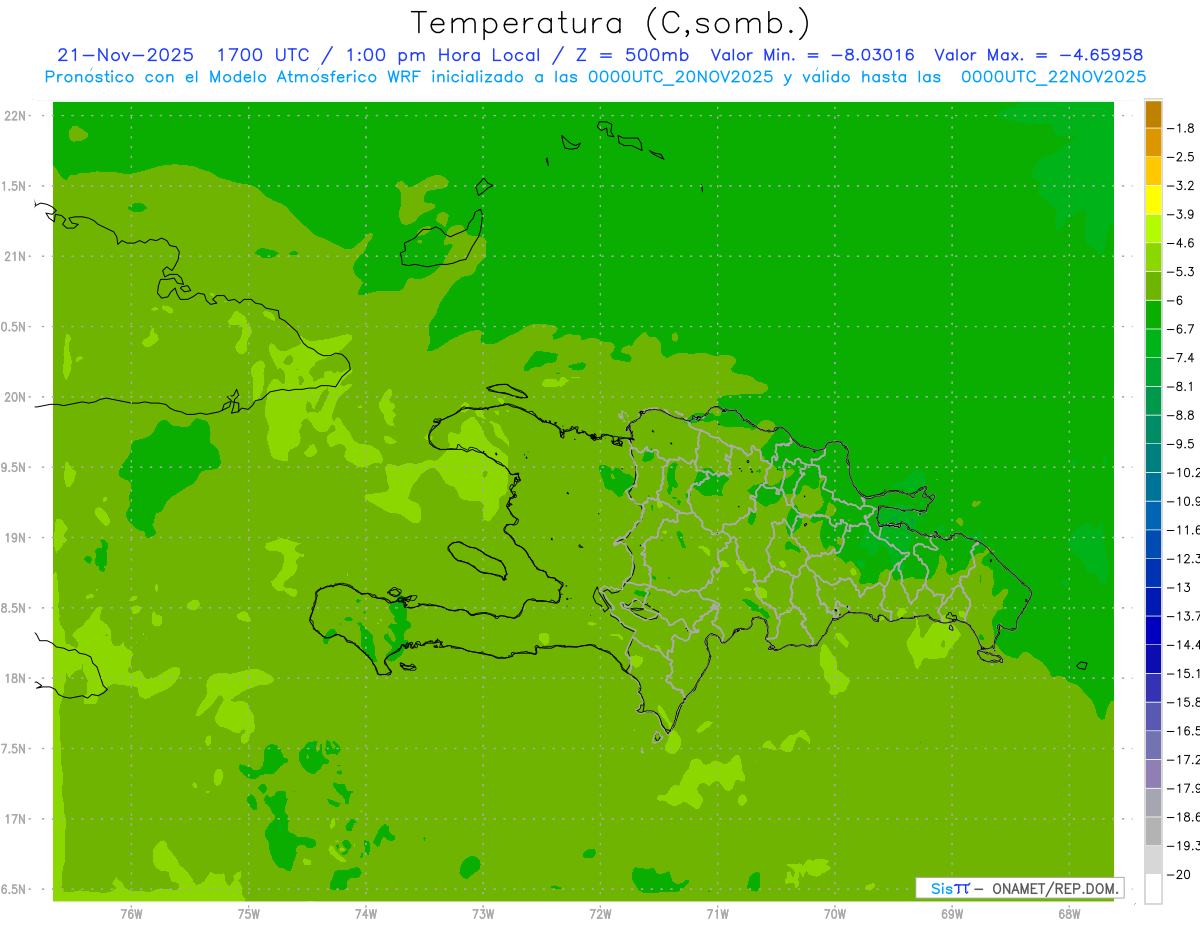This screenshot has width=1200, height=927.
Task: Click the '-11.6' colorbar value
Action: 1184,530
